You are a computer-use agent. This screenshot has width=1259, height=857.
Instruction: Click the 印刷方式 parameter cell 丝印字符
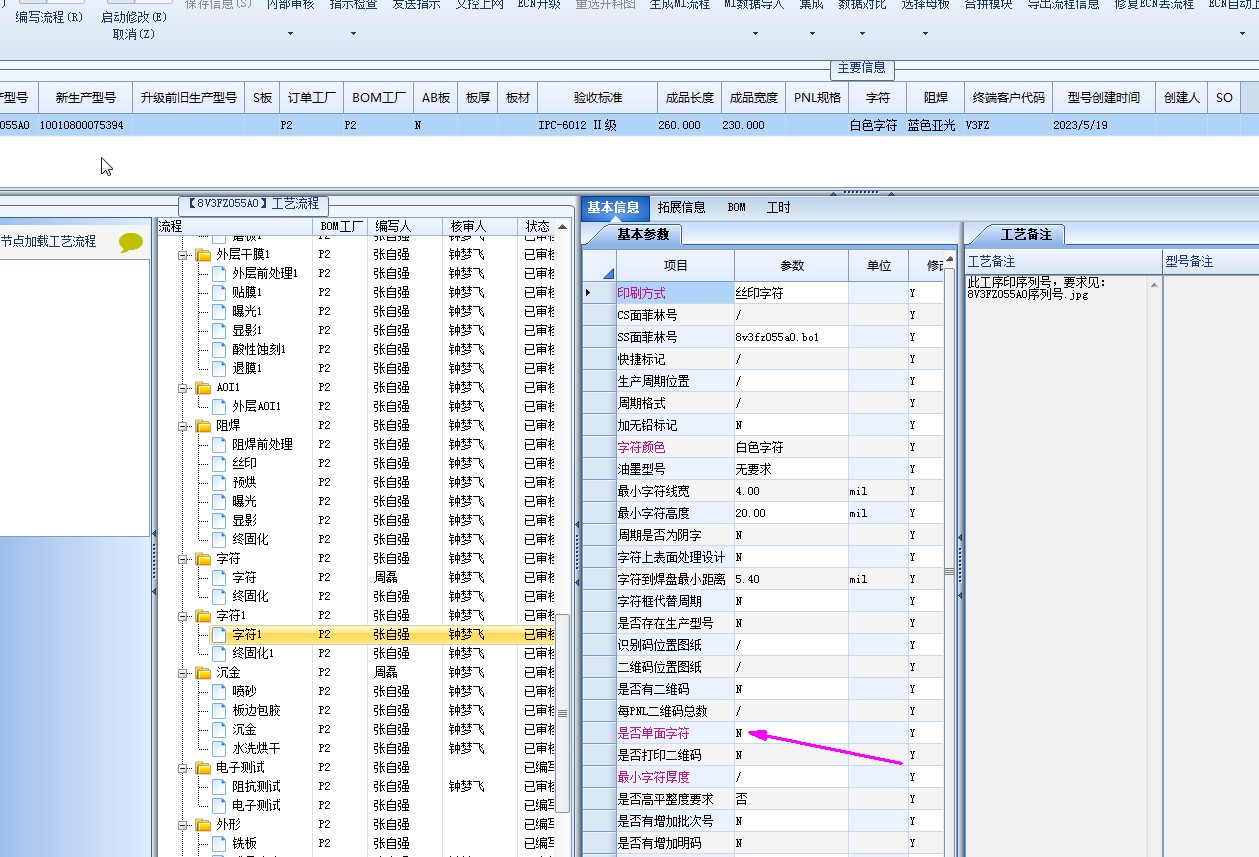pyautogui.click(x=791, y=293)
